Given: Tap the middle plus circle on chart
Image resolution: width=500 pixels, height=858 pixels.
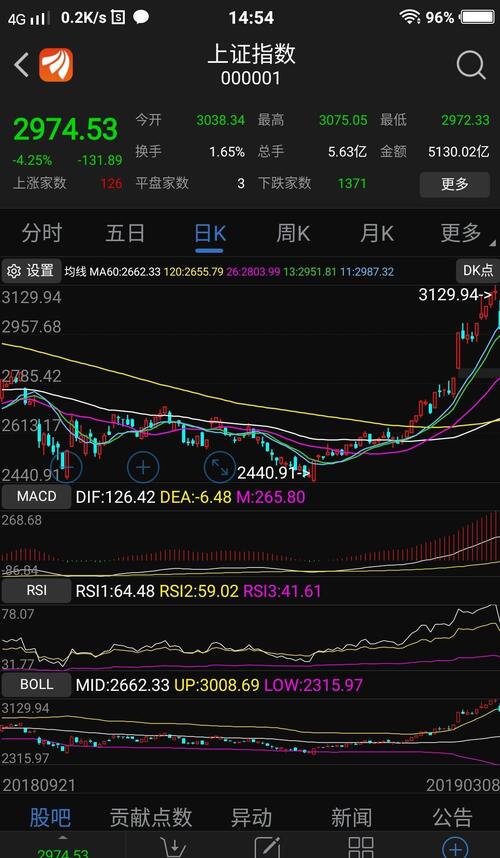Looking at the screenshot, I should pyautogui.click(x=143, y=467).
